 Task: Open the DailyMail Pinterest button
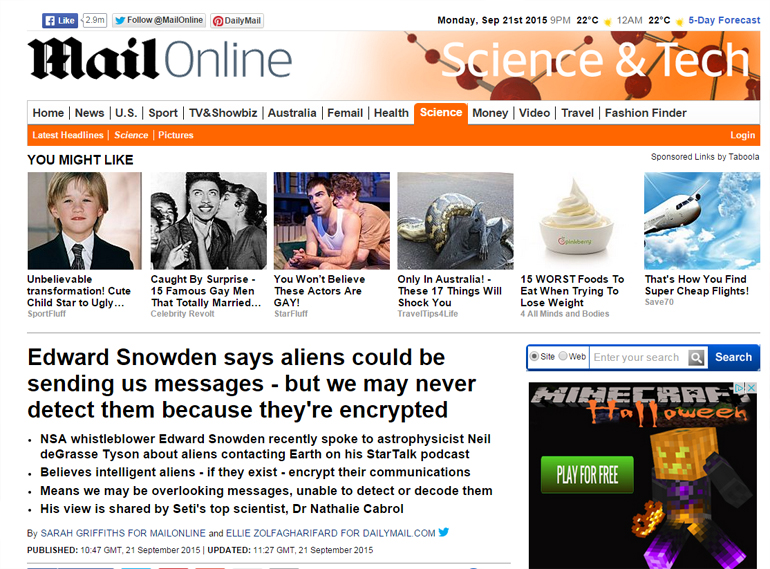coord(237,21)
